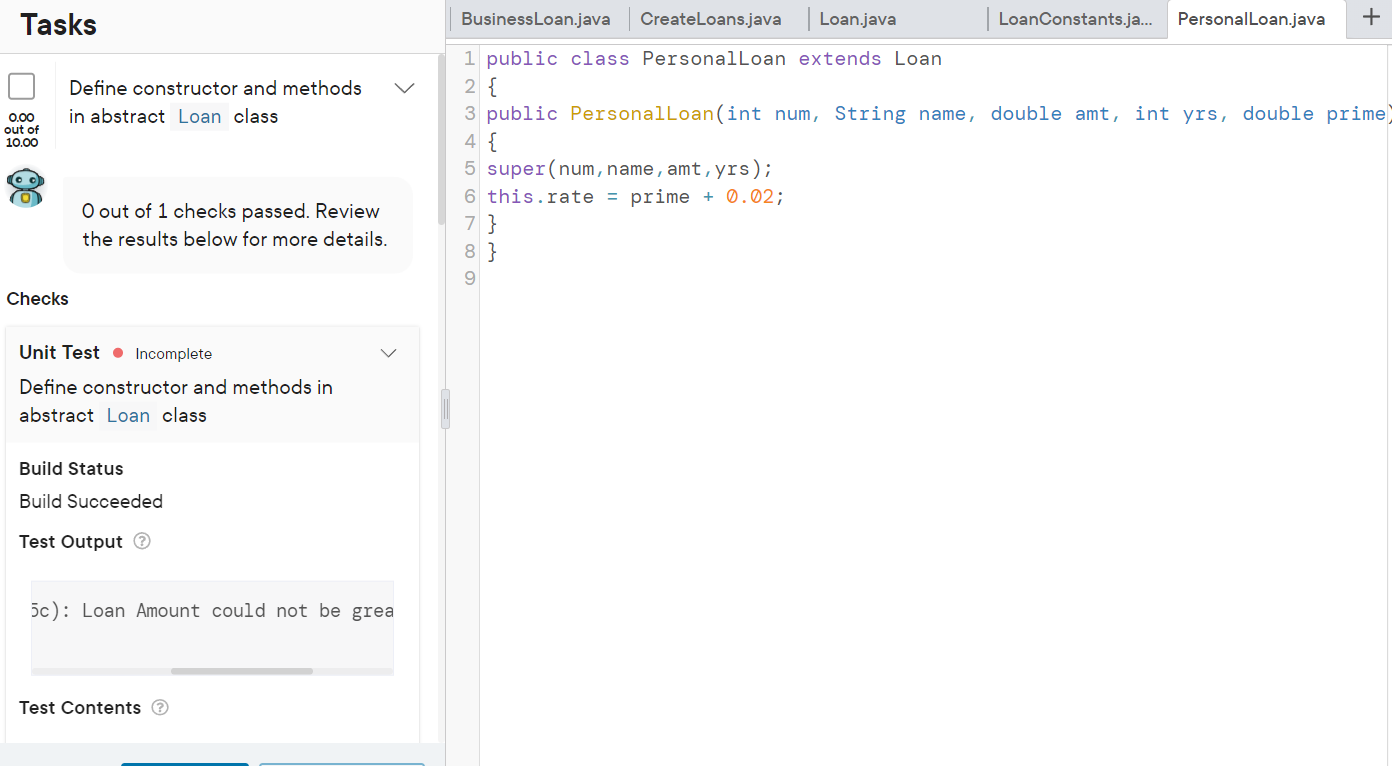This screenshot has width=1392, height=766.
Task: Click the Test Output horizontal scrollbar
Action: 242,671
